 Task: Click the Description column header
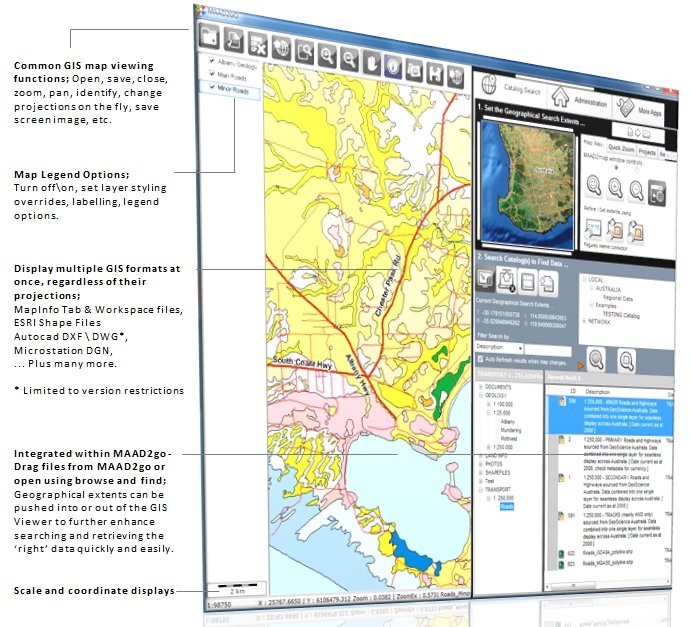coord(597,391)
